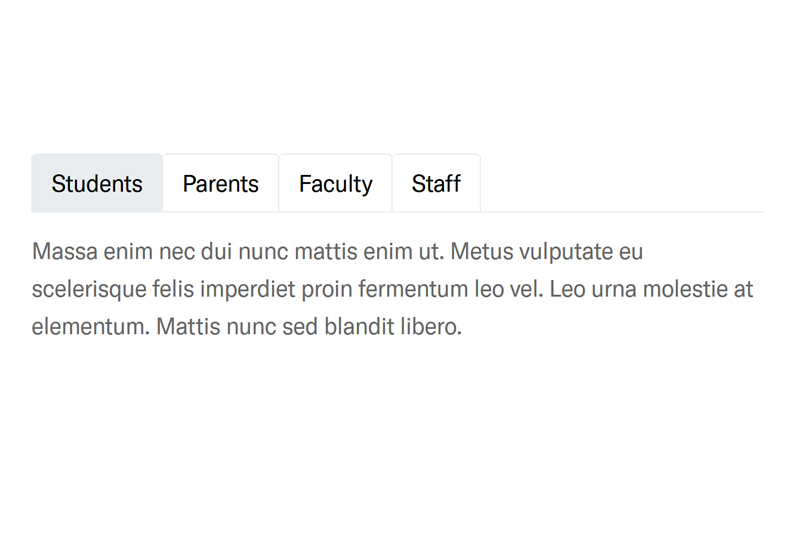Show the Staff tab content
The image size is (800, 533).
click(436, 184)
